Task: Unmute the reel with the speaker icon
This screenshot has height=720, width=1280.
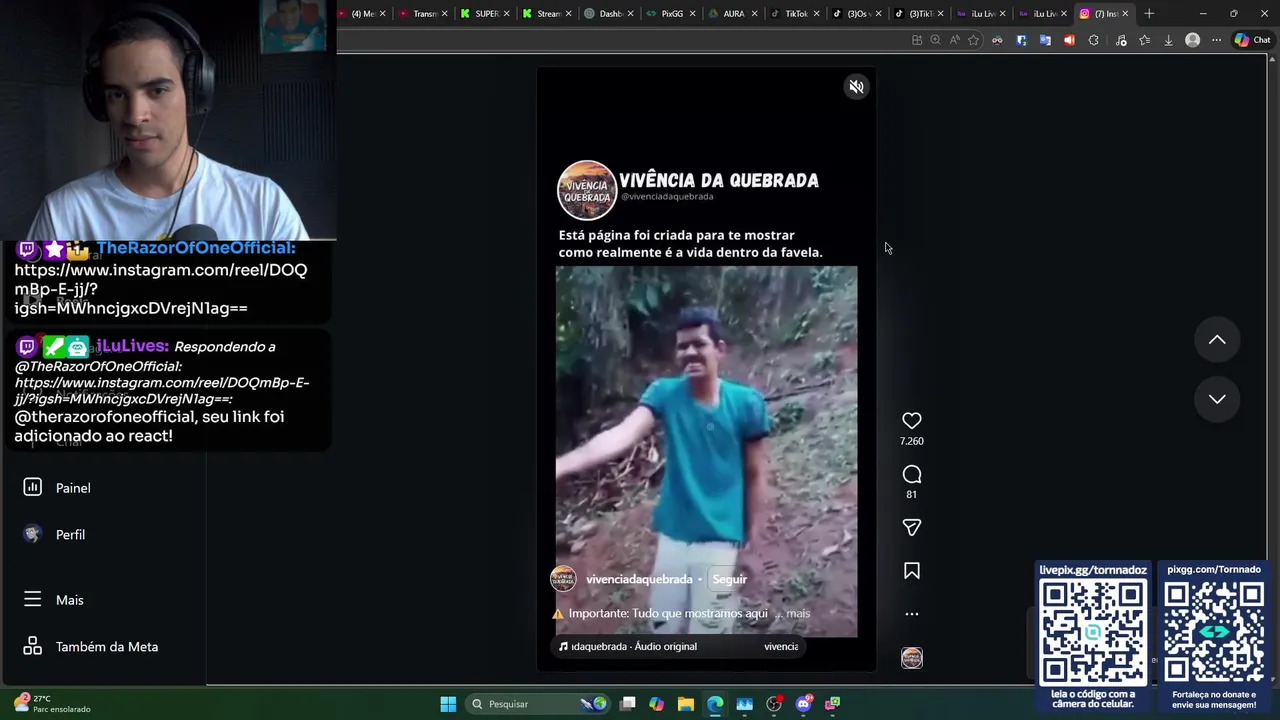Action: 856,87
